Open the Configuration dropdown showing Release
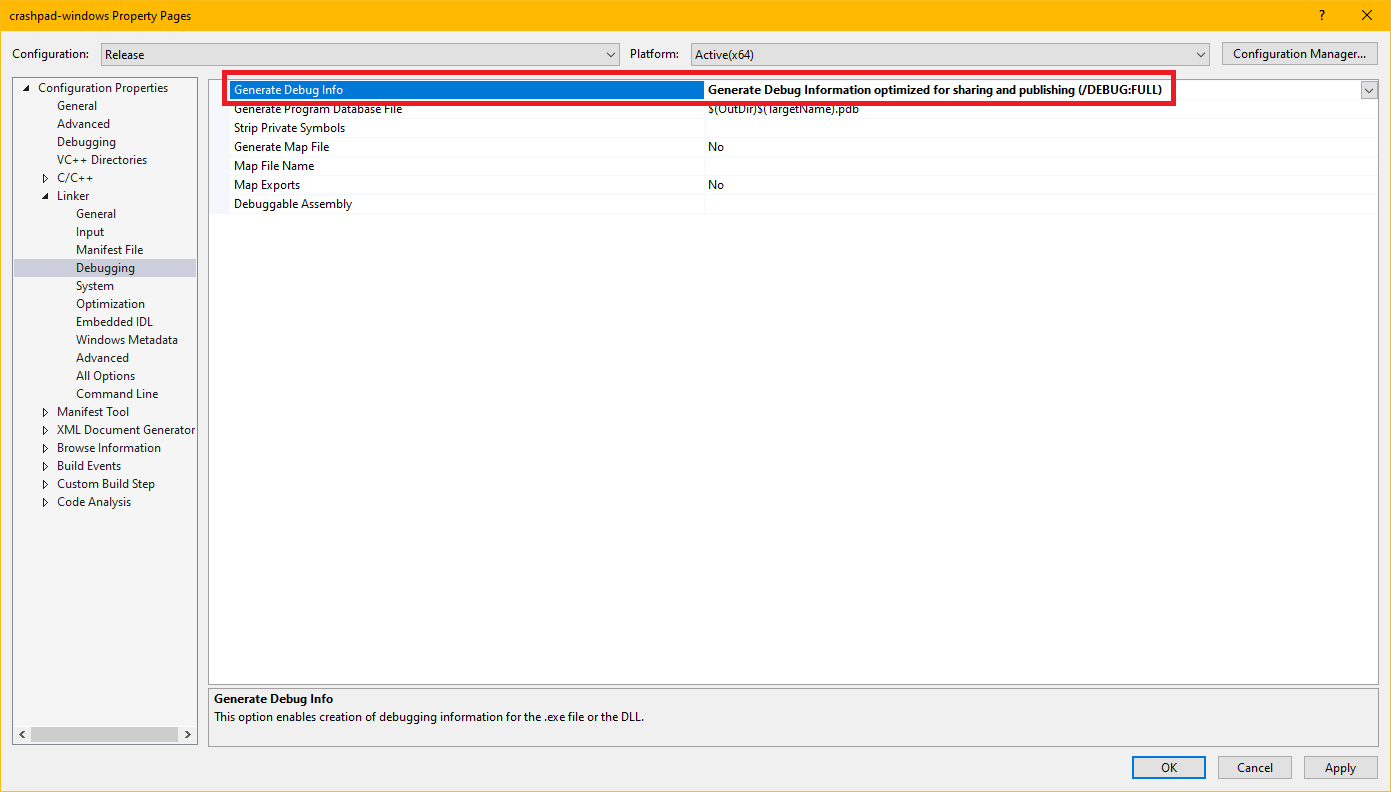The width and height of the screenshot is (1391, 792). pyautogui.click(x=360, y=55)
